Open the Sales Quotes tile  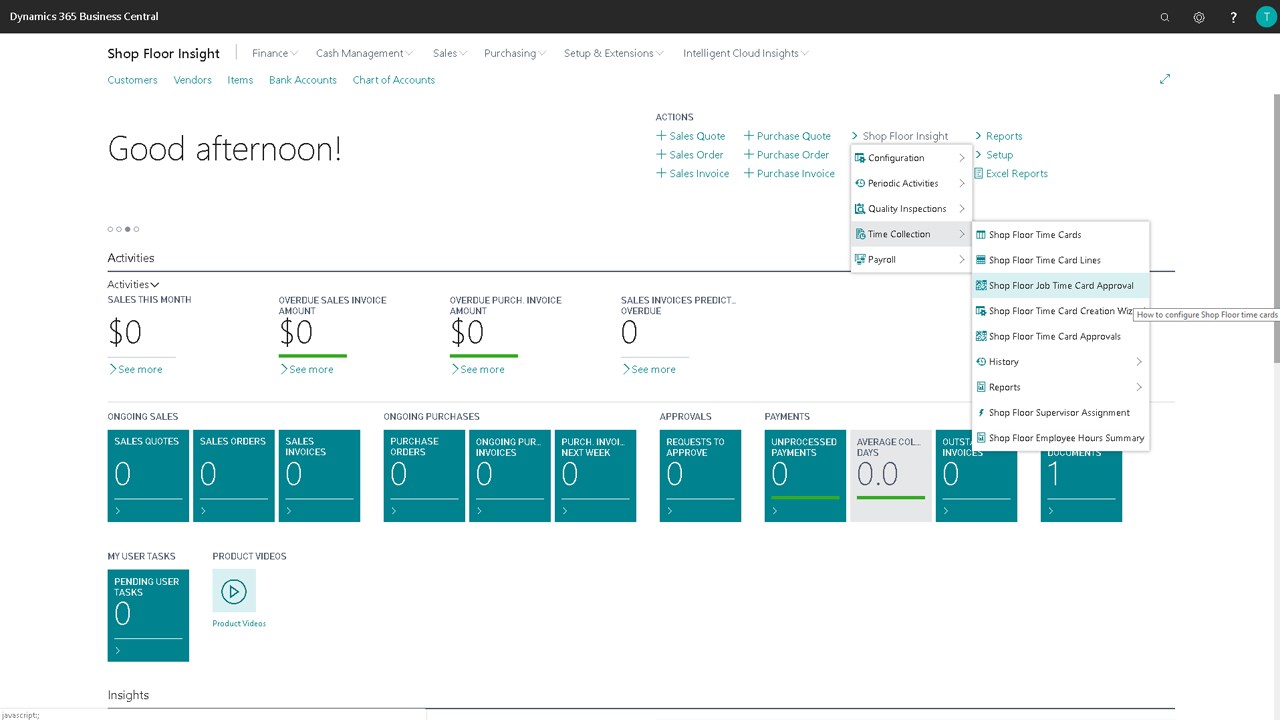[x=148, y=476]
